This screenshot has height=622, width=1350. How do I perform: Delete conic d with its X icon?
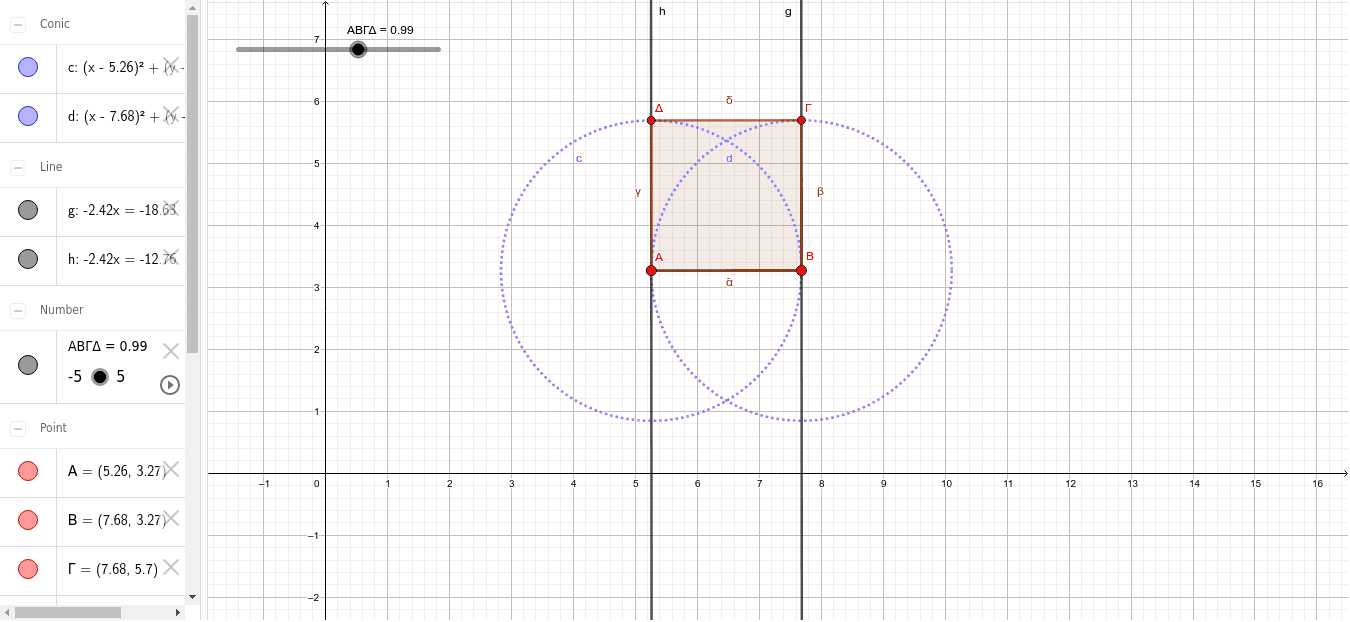pyautogui.click(x=171, y=115)
